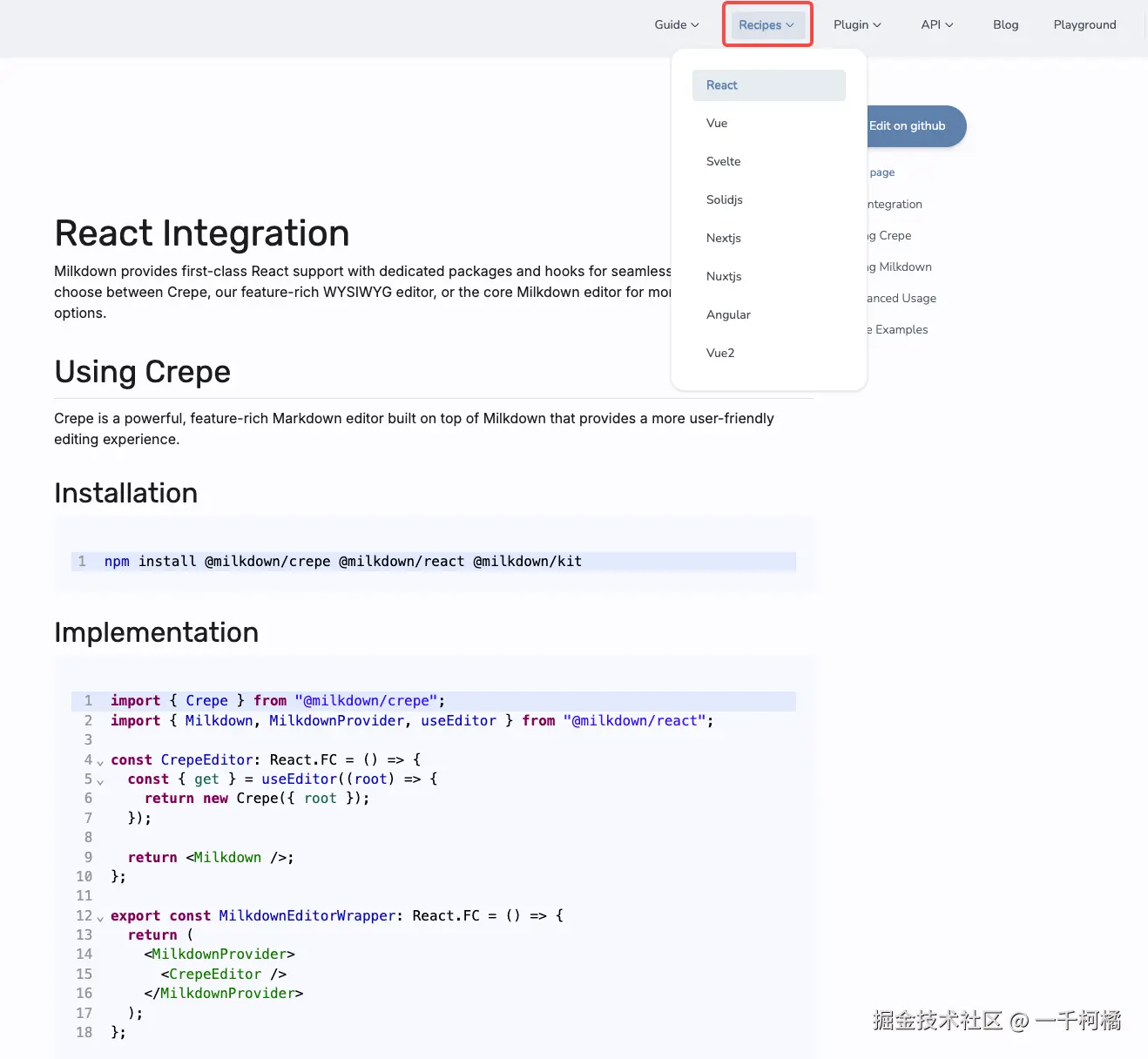Image resolution: width=1148 pixels, height=1059 pixels.
Task: Open the Guide dropdown menu
Action: click(x=676, y=24)
